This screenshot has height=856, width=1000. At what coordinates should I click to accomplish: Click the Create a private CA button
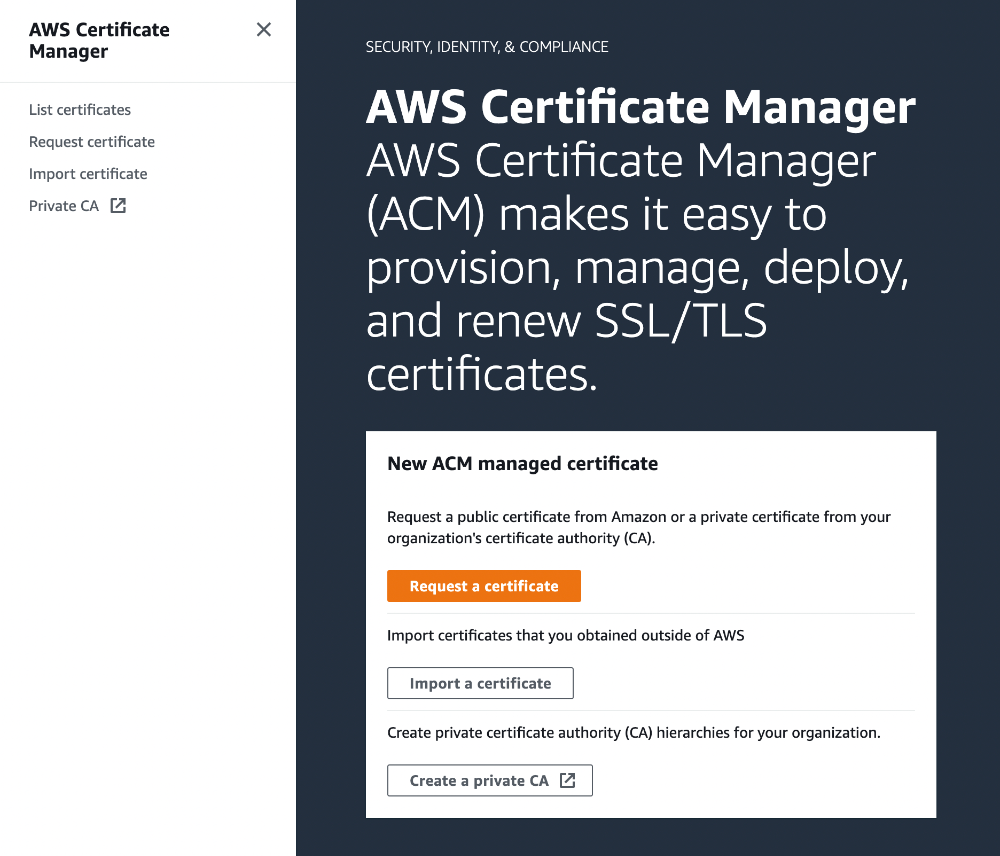coord(489,780)
